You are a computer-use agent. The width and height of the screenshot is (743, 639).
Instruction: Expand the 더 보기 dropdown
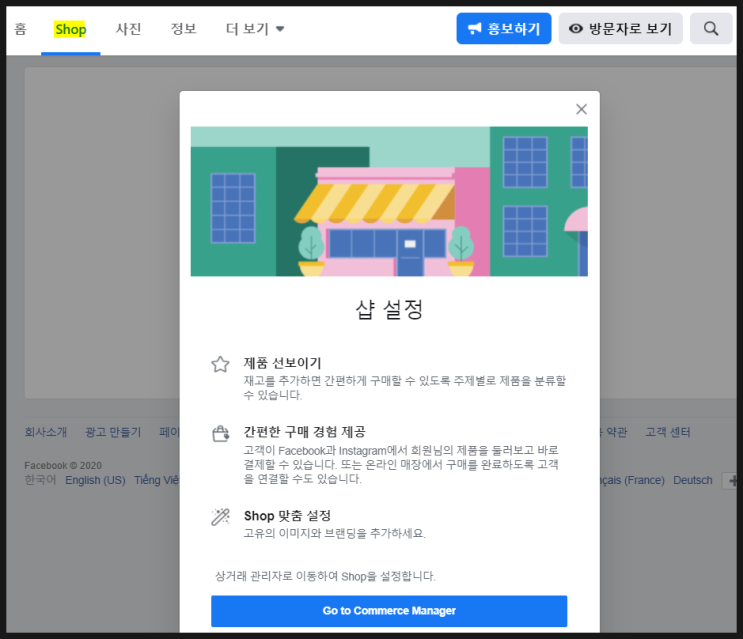point(254,29)
